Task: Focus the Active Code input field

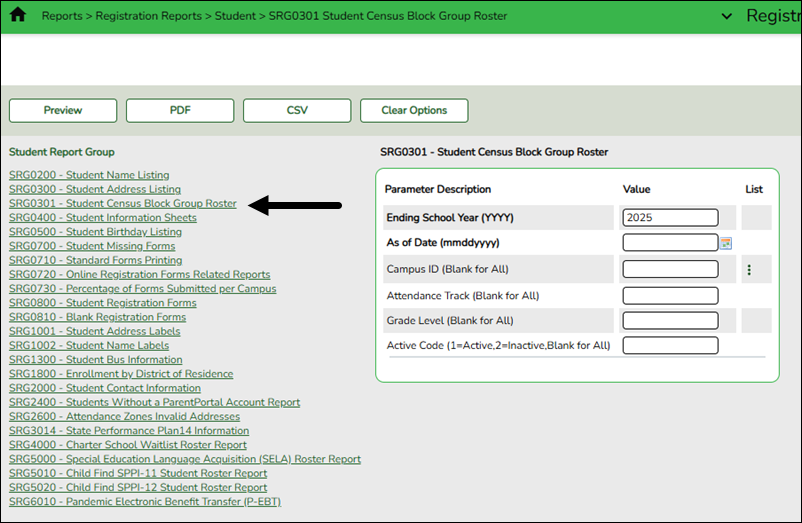Action: pyautogui.click(x=671, y=346)
